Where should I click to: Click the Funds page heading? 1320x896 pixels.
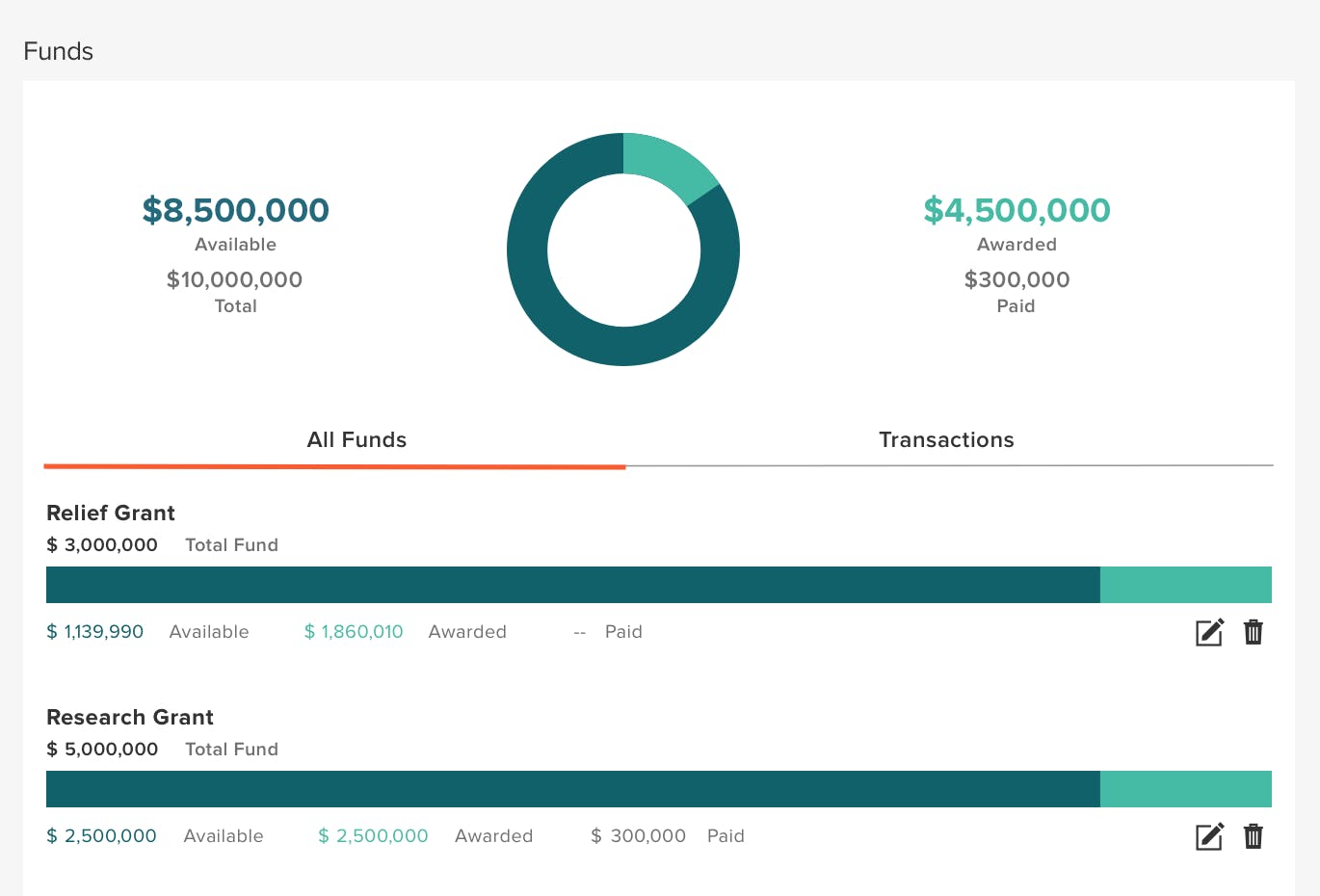[59, 51]
